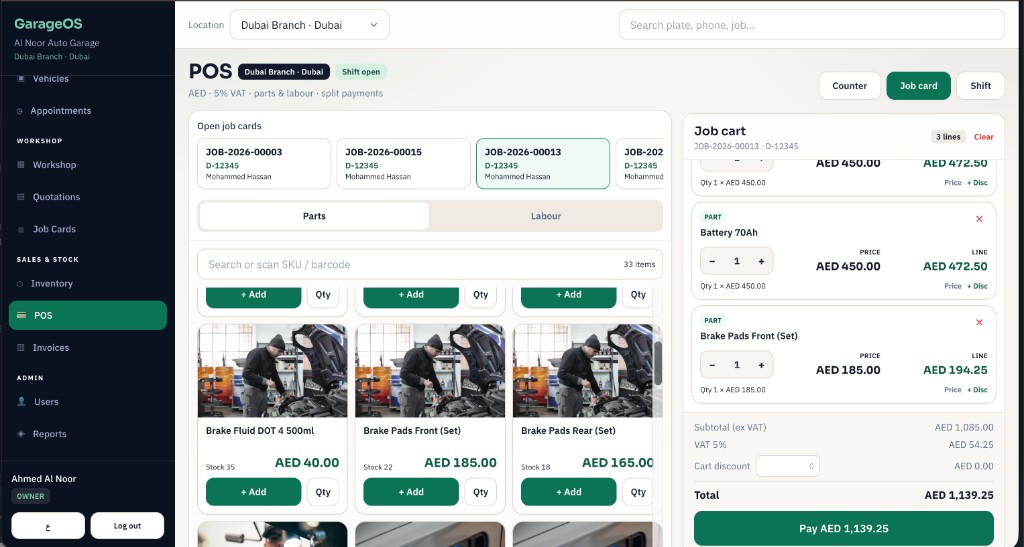Click the Appointments sidebar icon

pyautogui.click(x=20, y=111)
